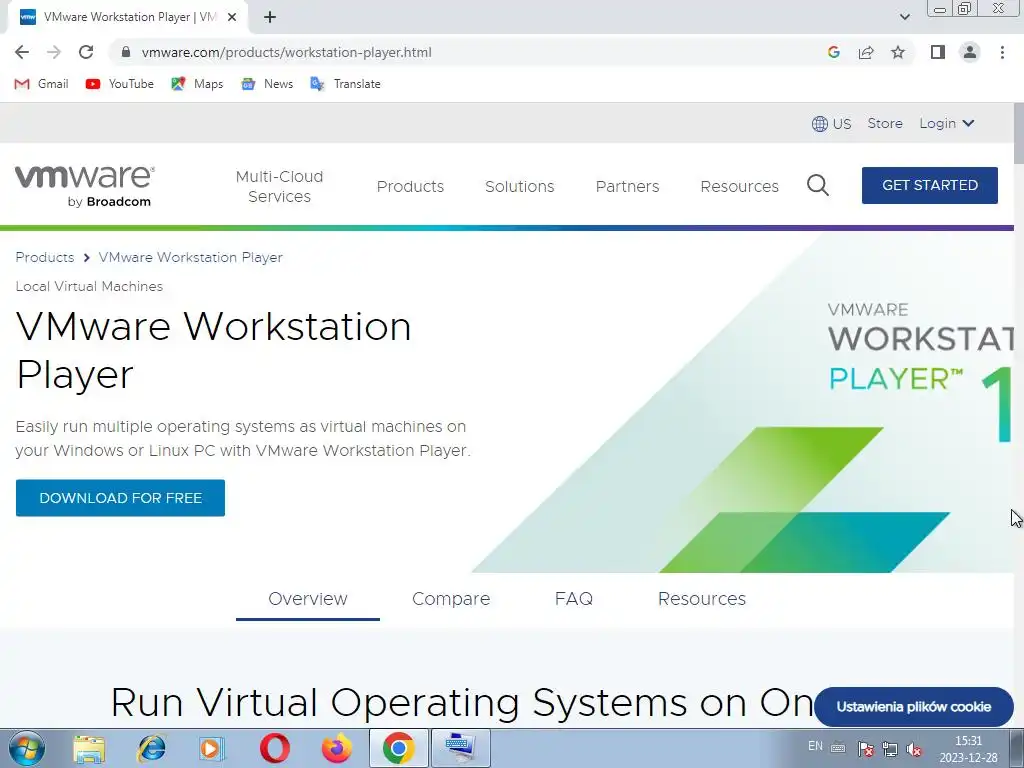
Task: Open the Solutions navigation menu
Action: coord(520,186)
